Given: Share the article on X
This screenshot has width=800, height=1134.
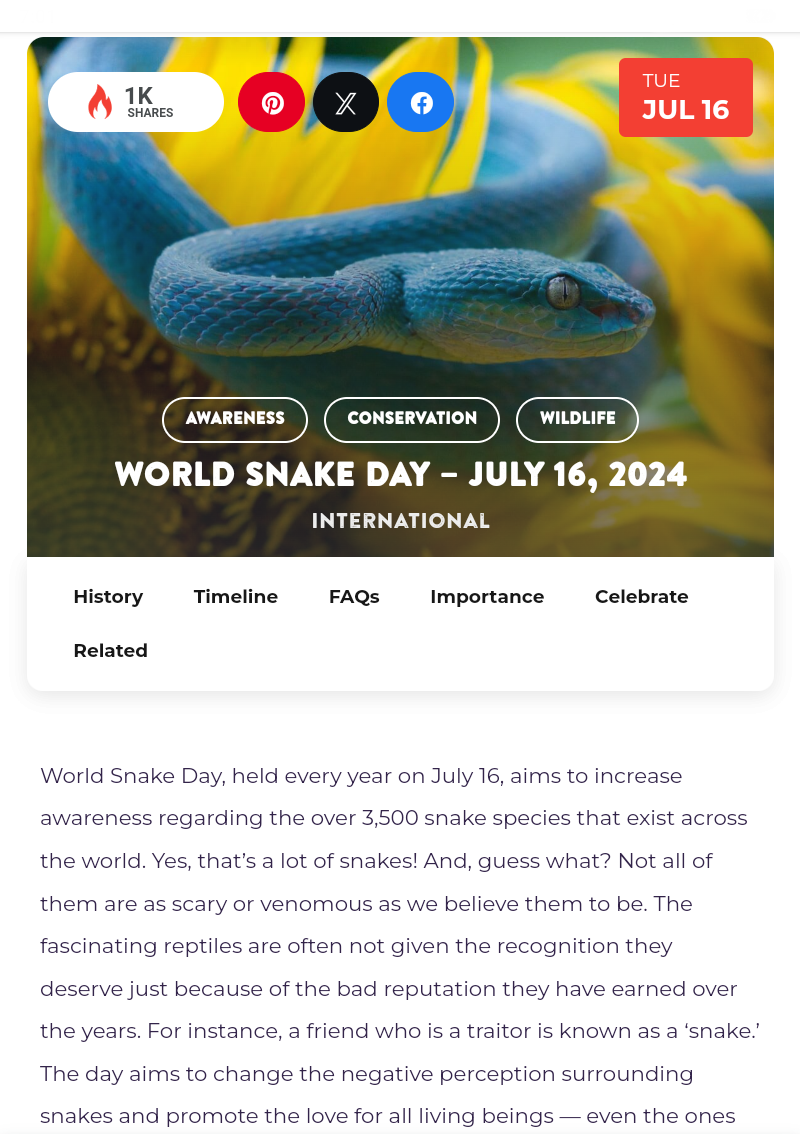Looking at the screenshot, I should pos(345,102).
